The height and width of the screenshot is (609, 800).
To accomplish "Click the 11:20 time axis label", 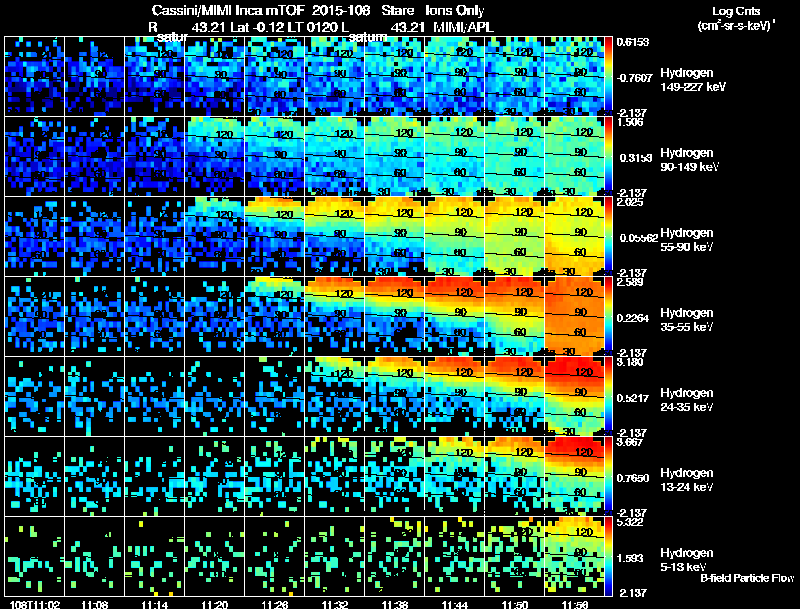I will 215,604.
